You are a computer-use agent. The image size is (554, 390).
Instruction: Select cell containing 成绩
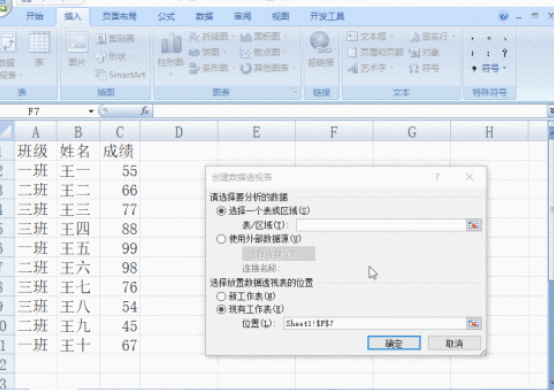tap(120, 151)
